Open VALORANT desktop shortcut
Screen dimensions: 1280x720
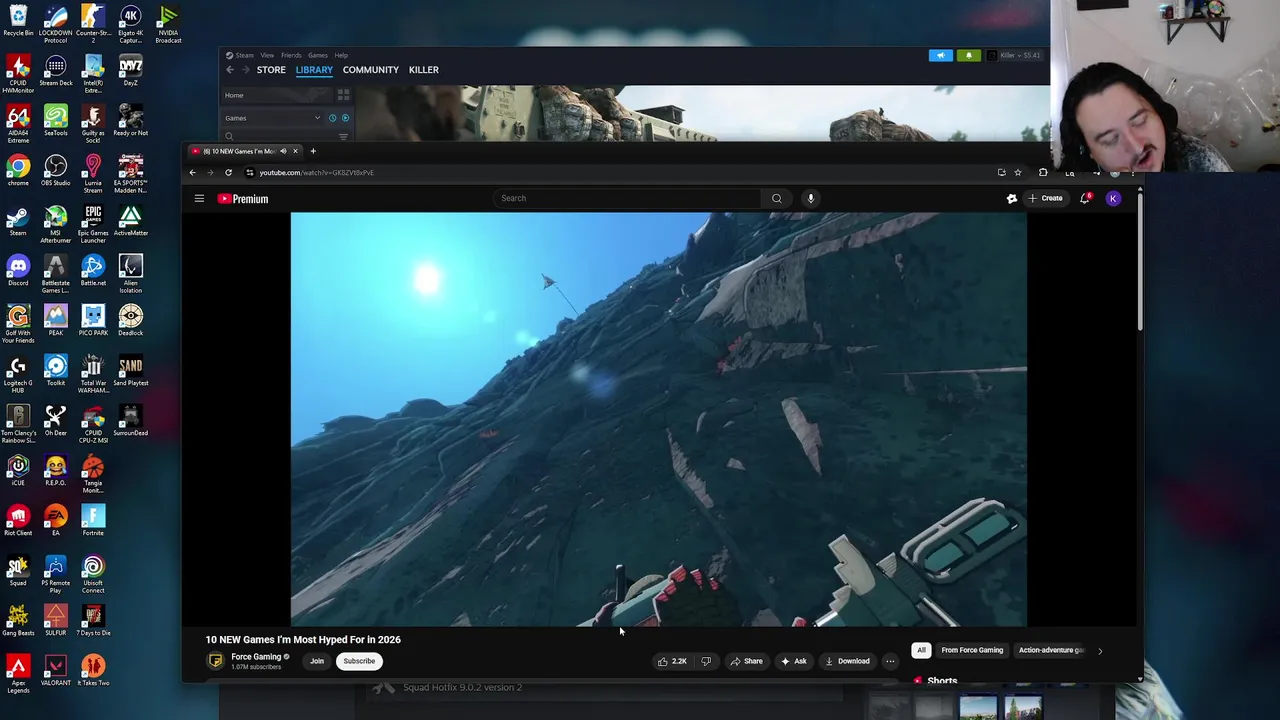tap(56, 670)
